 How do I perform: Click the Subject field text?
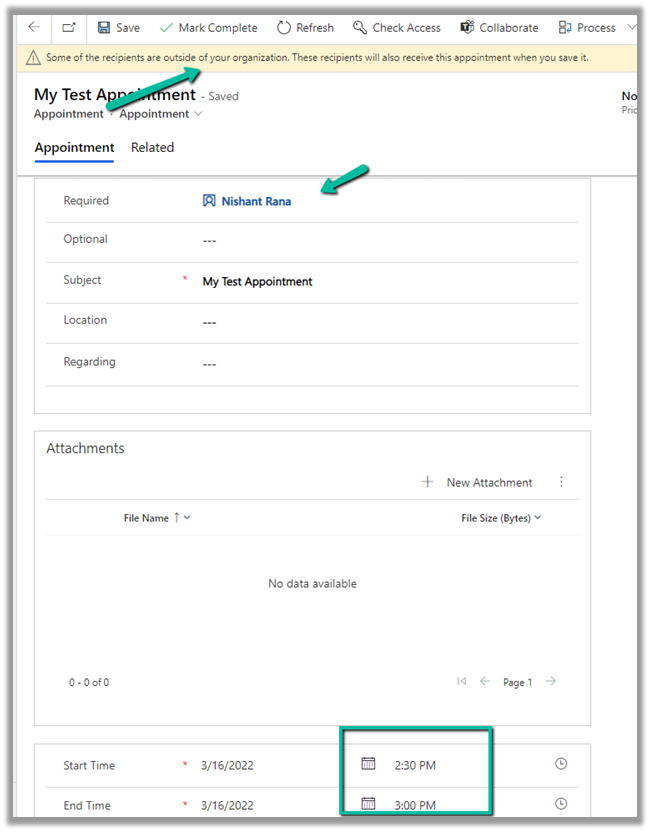[x=258, y=282]
